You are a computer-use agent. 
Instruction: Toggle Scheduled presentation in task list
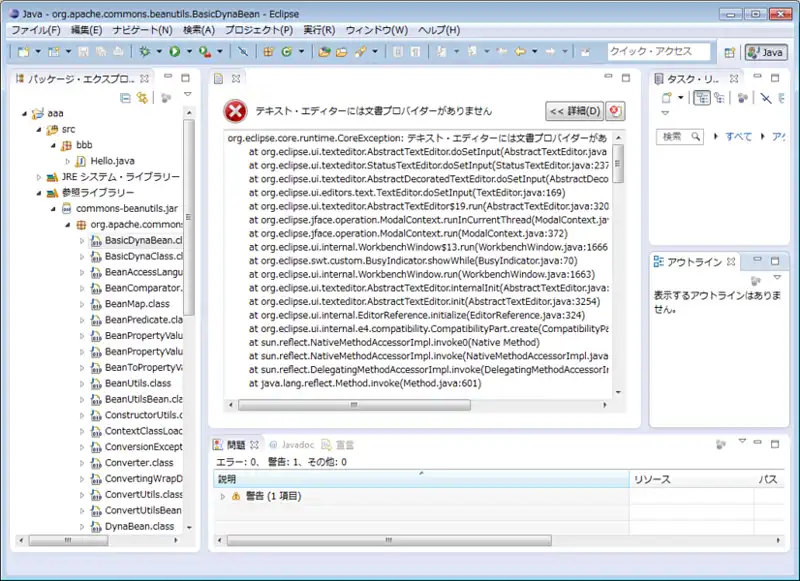tap(719, 97)
